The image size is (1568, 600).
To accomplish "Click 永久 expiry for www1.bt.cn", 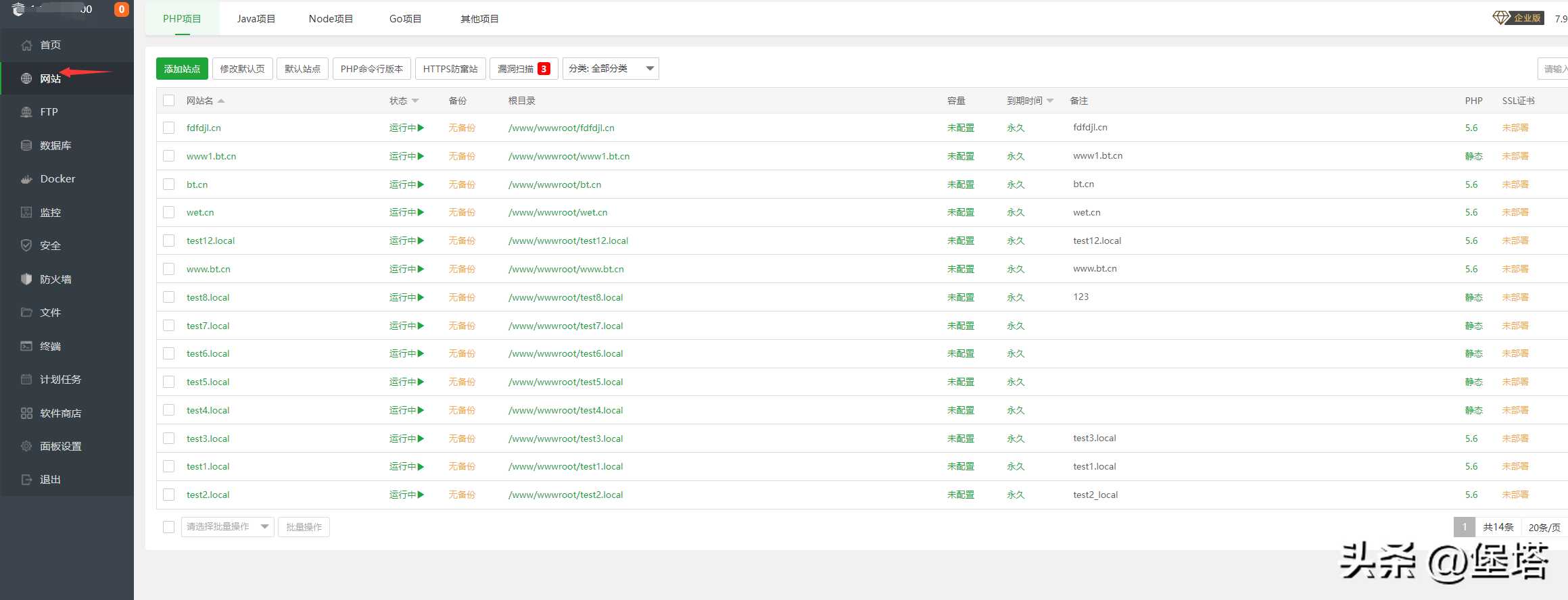I will 1016,156.
